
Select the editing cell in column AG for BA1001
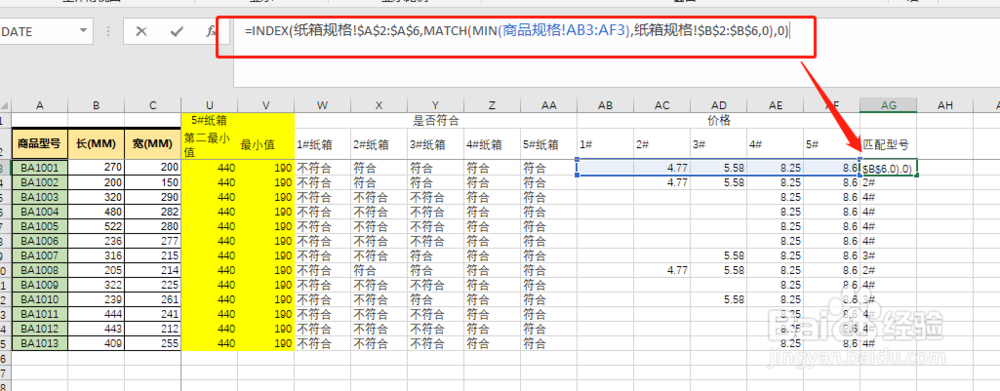(888, 168)
